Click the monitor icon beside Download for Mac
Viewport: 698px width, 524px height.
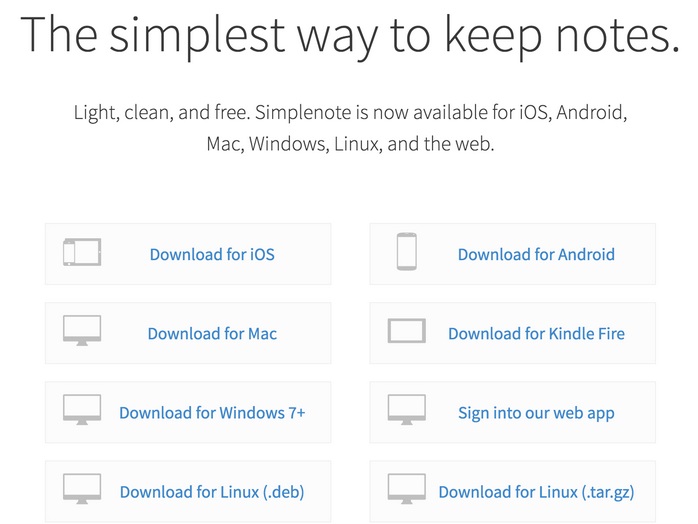82,331
